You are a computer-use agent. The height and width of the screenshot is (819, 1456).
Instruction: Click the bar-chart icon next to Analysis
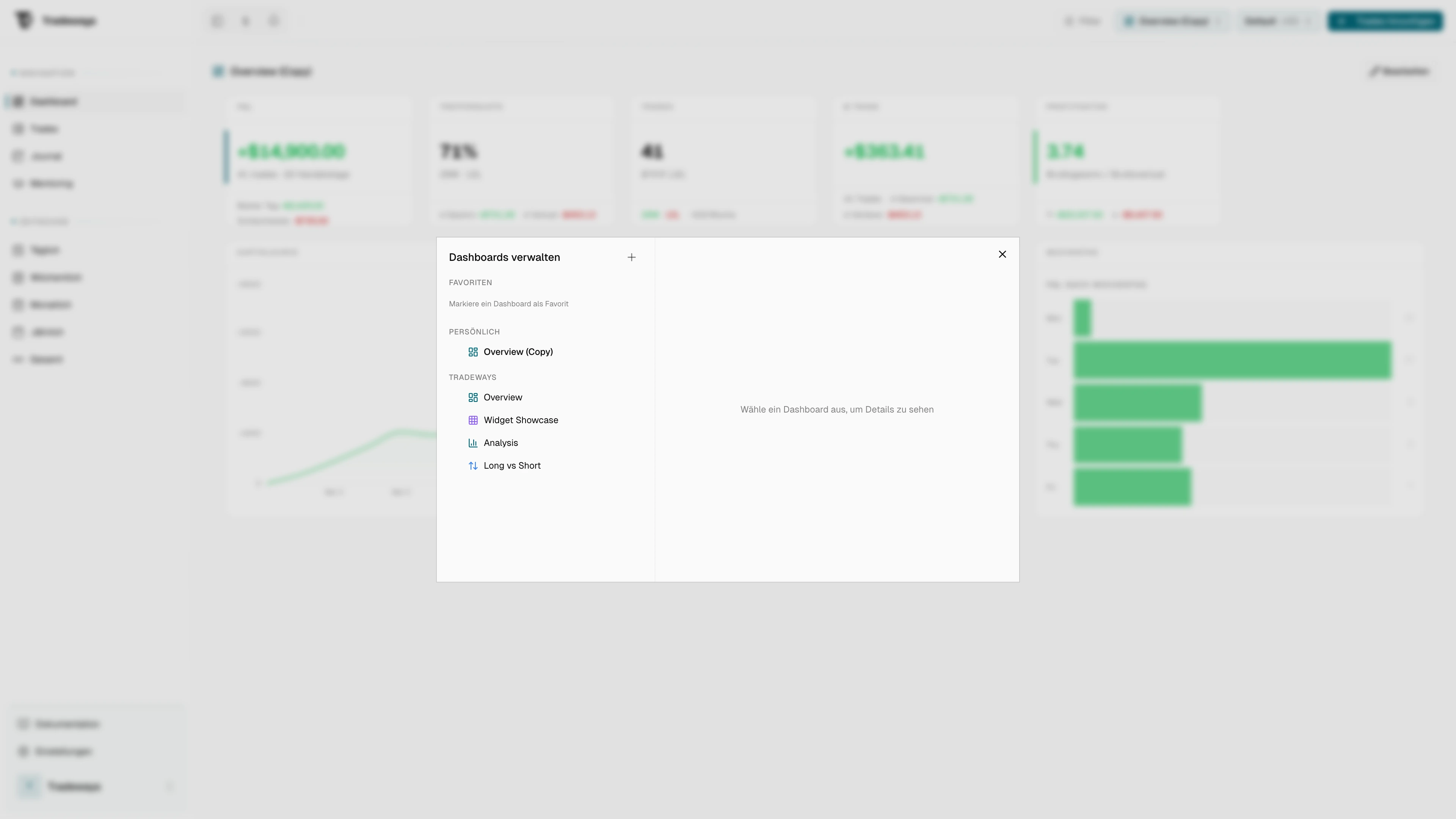click(474, 442)
